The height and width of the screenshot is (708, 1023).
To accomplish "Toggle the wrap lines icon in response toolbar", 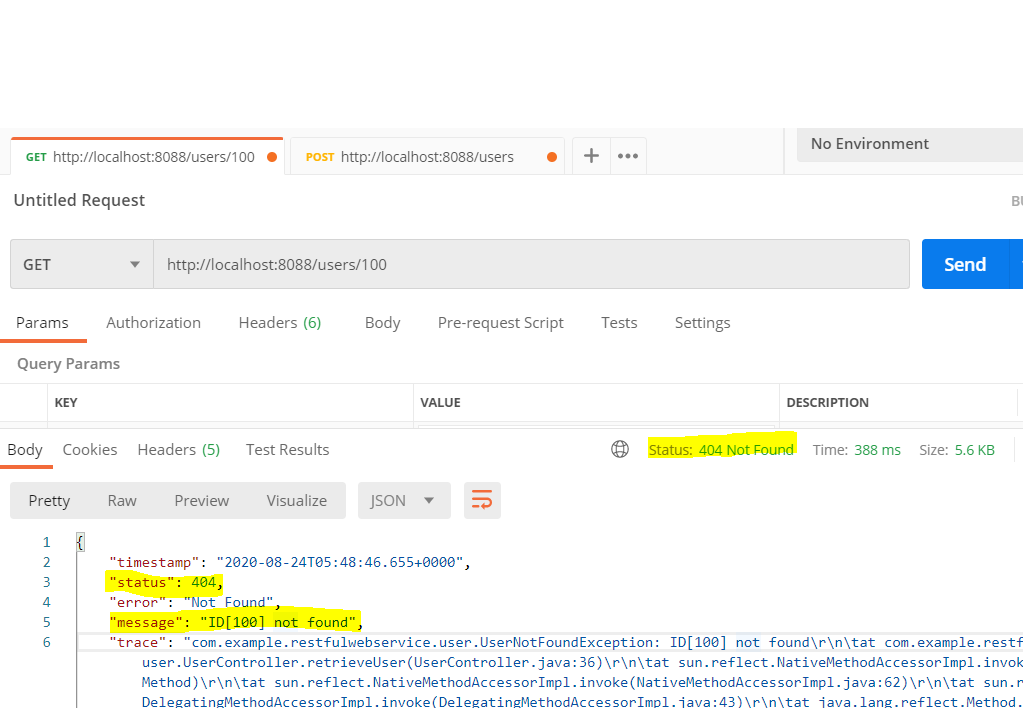I will point(482,500).
